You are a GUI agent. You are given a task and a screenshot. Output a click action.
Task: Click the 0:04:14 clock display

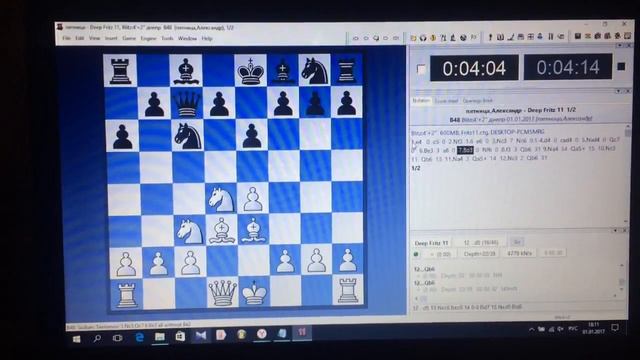[x=568, y=67]
